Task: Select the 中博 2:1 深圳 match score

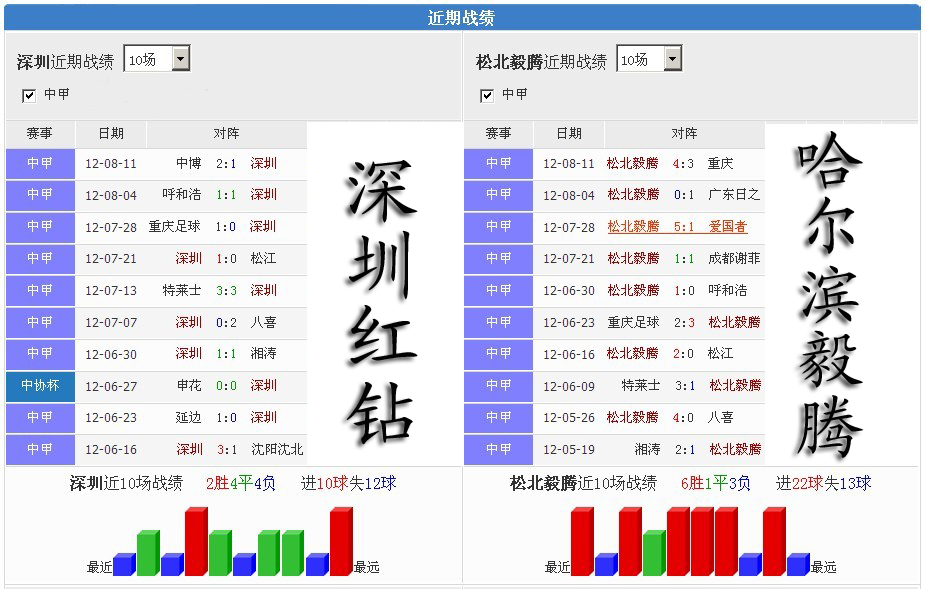Action: (x=226, y=163)
